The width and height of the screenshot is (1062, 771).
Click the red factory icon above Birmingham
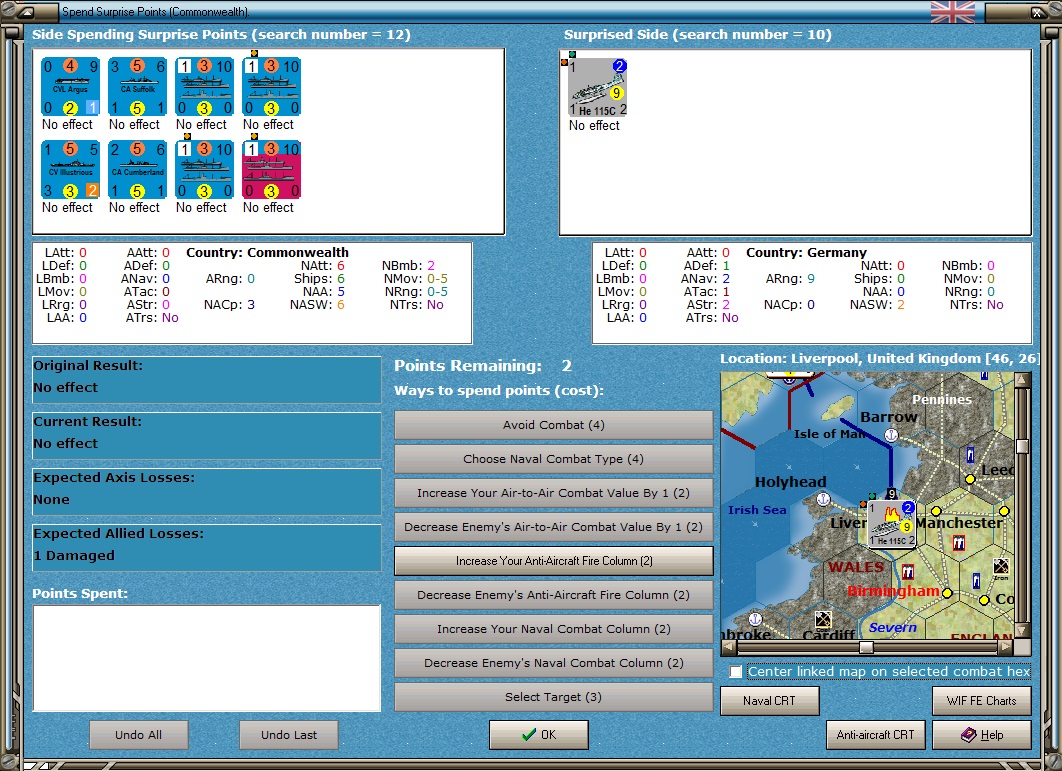coord(908,572)
